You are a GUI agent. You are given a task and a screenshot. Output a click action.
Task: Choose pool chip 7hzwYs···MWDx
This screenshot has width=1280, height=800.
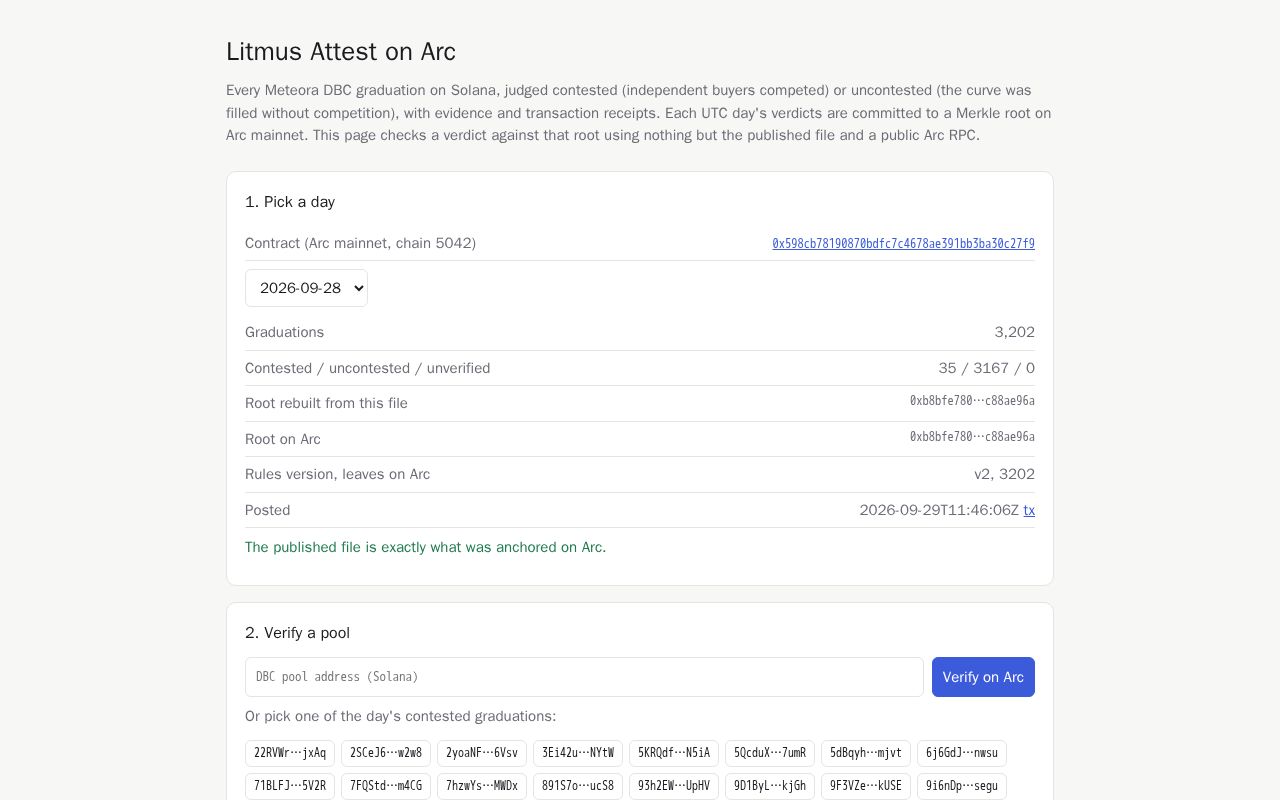482,786
